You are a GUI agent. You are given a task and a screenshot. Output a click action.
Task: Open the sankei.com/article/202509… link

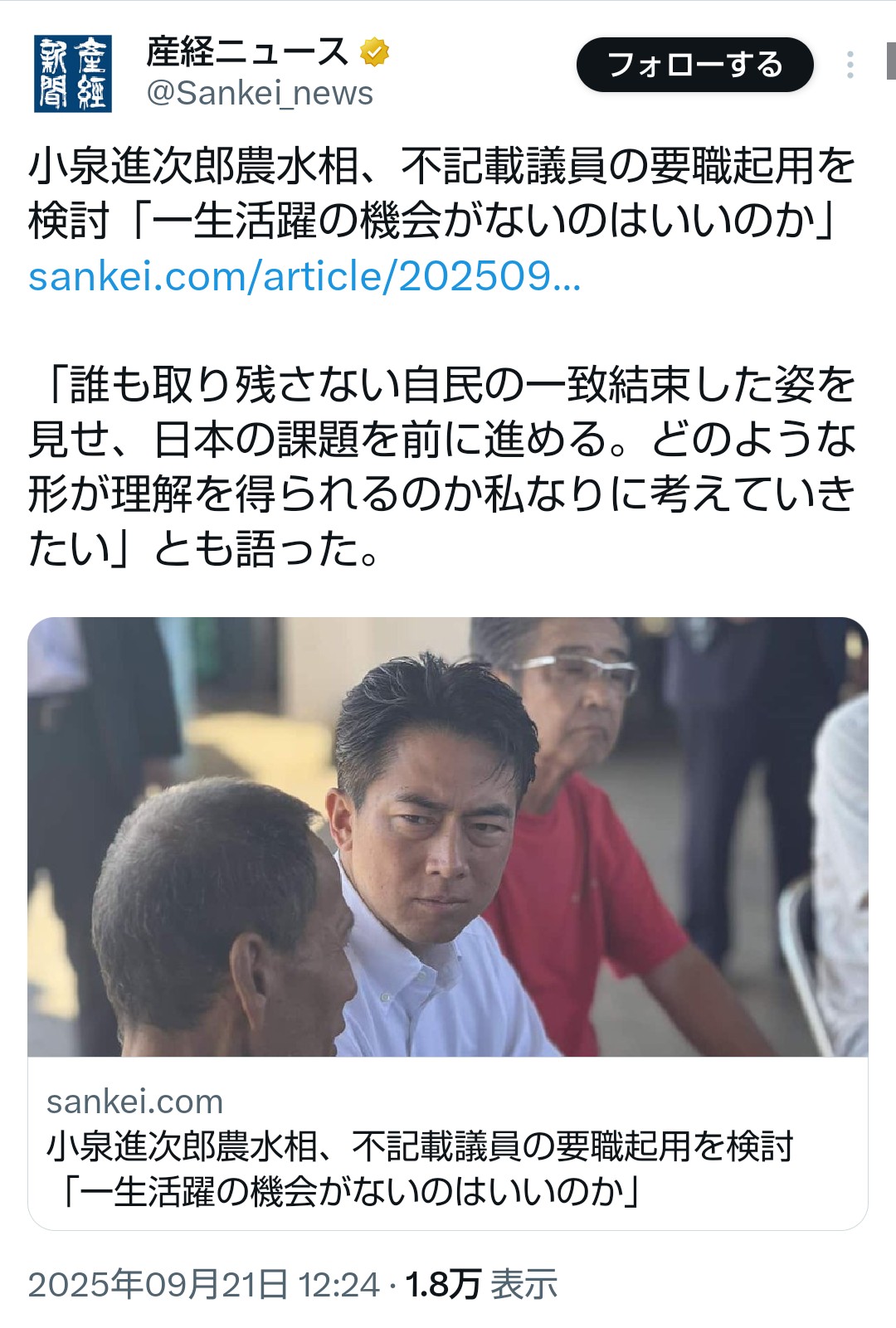pyautogui.click(x=304, y=276)
